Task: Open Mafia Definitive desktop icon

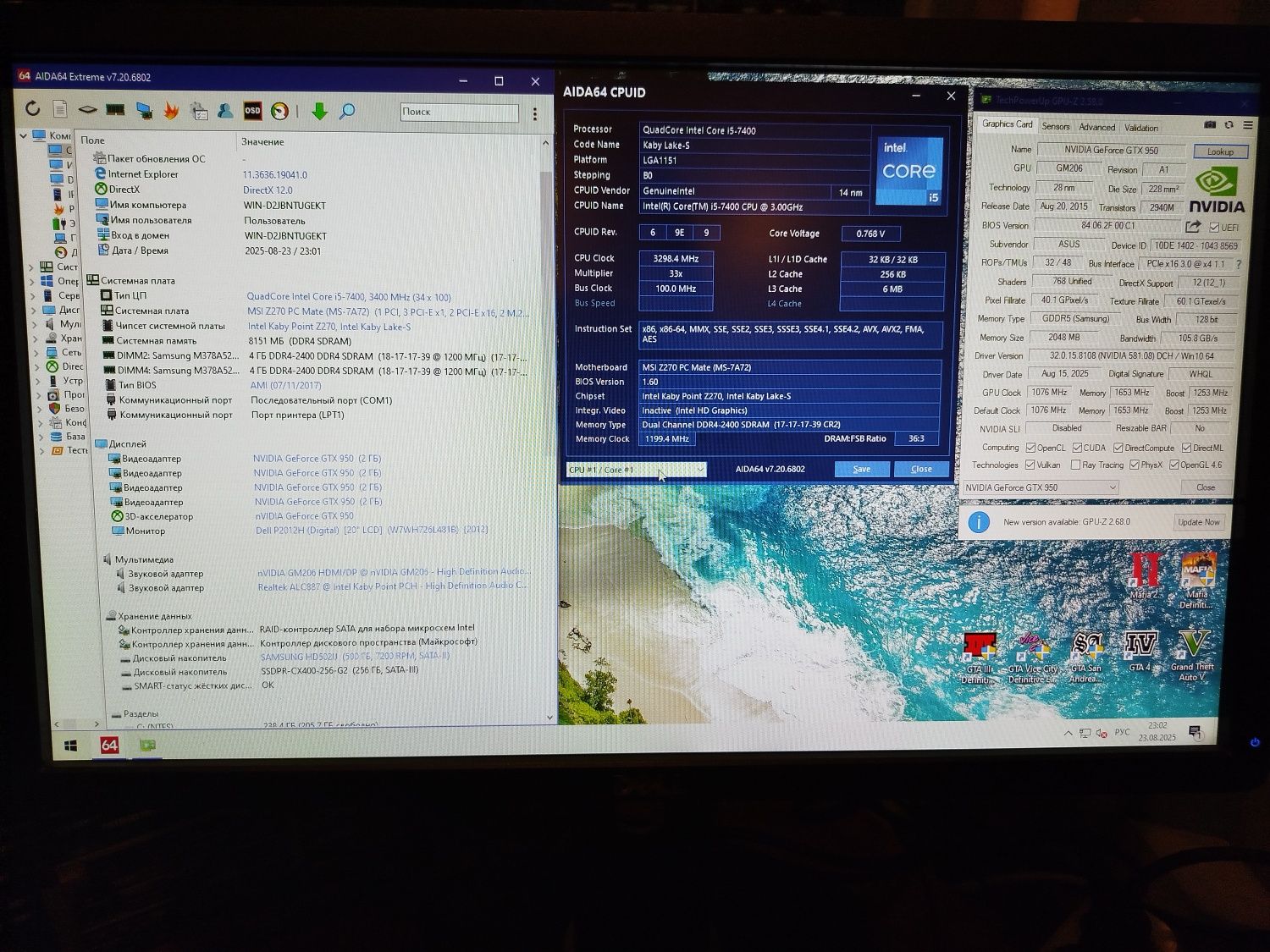Action: [1198, 581]
